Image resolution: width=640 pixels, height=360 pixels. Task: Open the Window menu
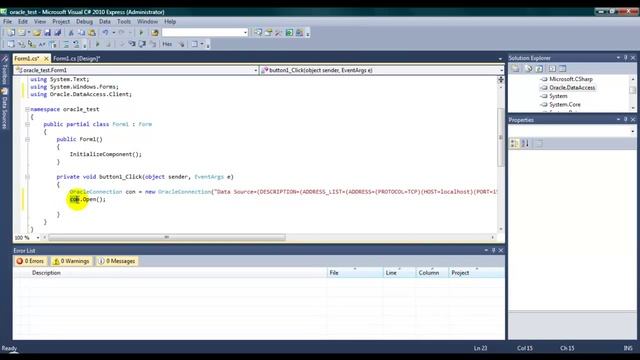click(147, 21)
